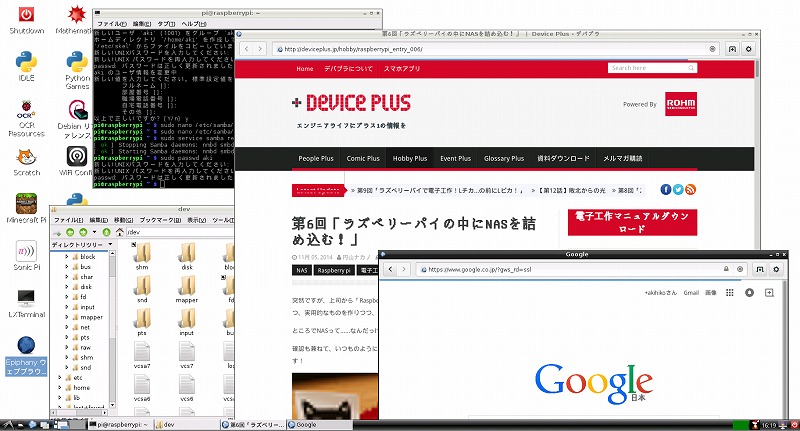Image resolution: width=800 pixels, height=431 pixels.
Task: Open the Facebook icon on Device Plus page
Action: click(x=665, y=190)
